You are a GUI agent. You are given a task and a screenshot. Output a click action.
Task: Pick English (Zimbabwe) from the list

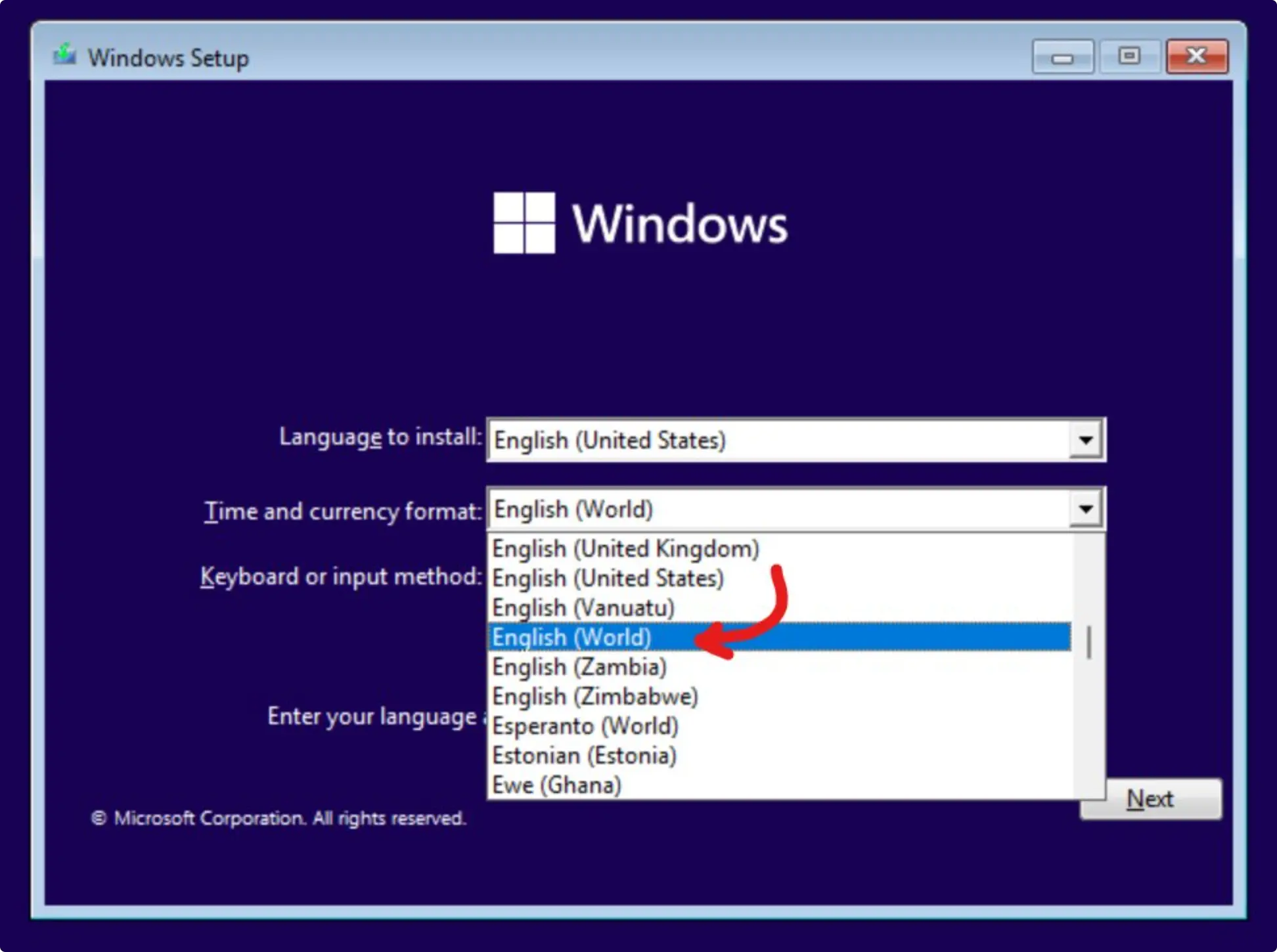tap(780, 696)
